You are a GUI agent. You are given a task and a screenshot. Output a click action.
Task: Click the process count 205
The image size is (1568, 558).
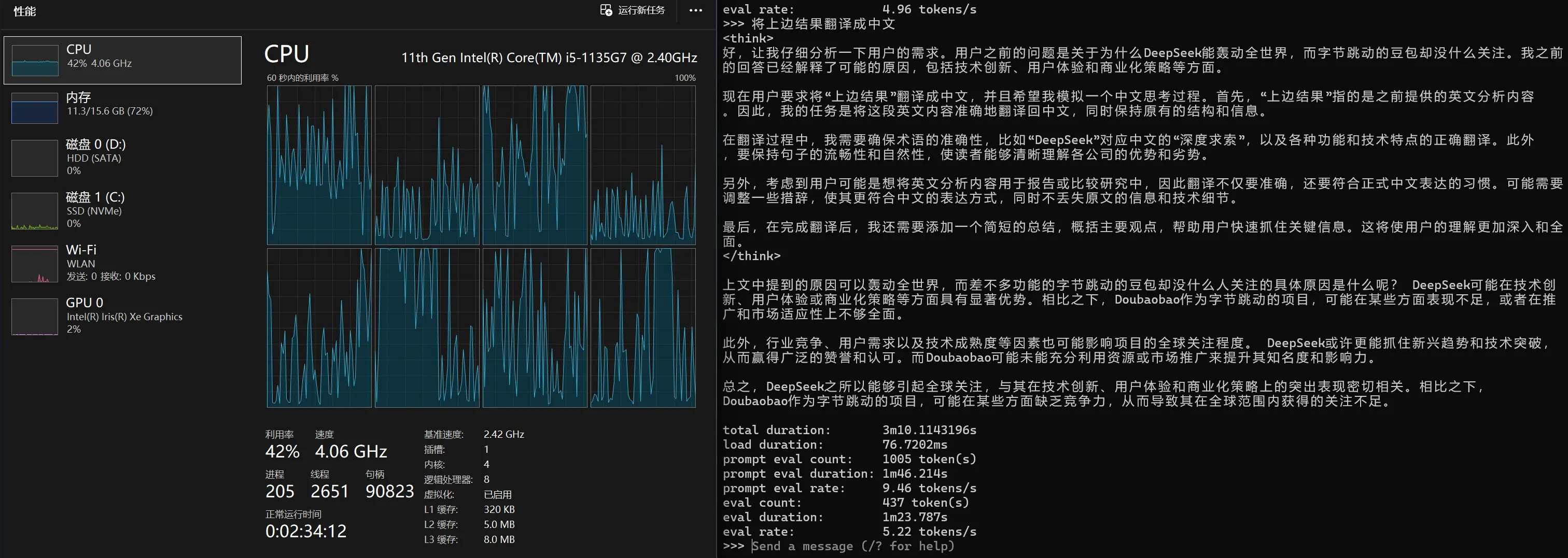click(x=279, y=492)
